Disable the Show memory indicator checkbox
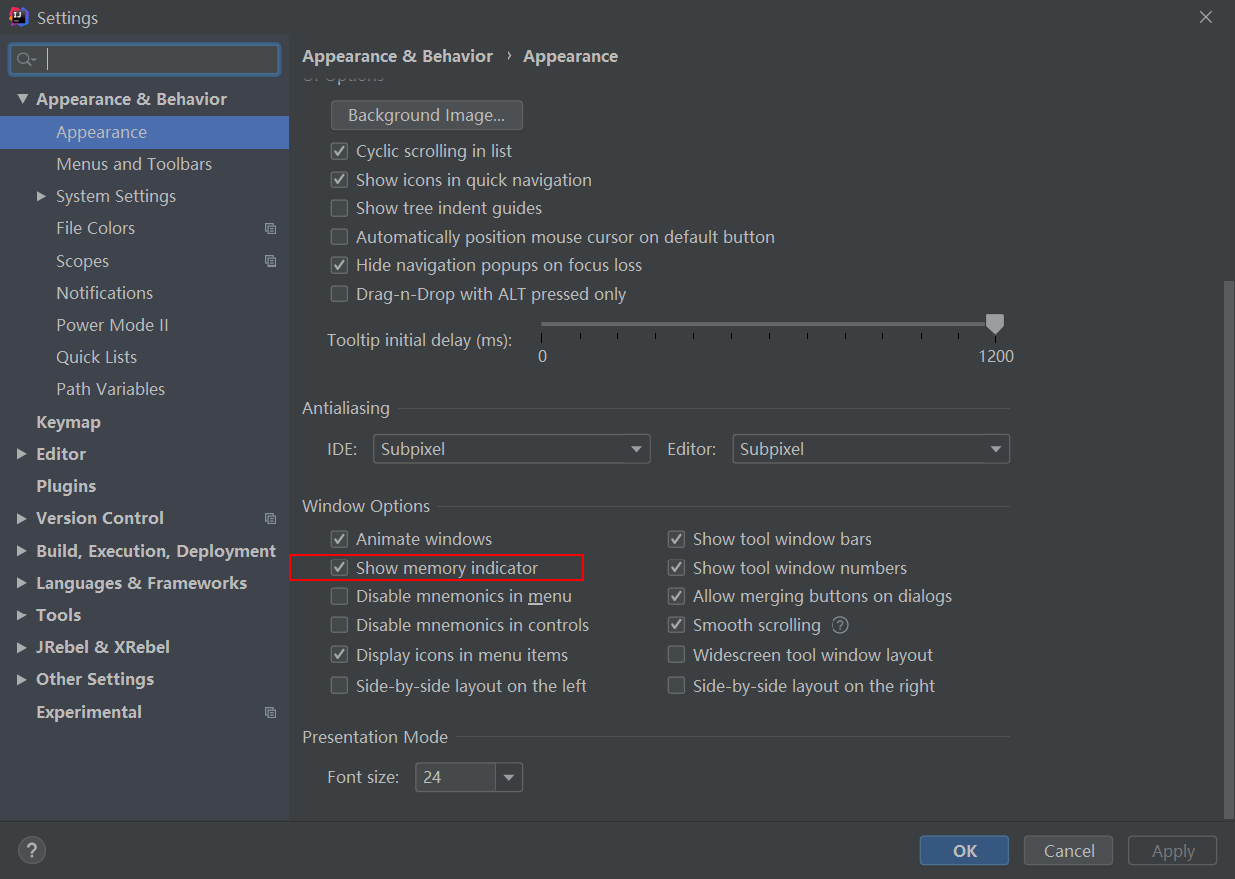The height and width of the screenshot is (879, 1235). point(340,568)
